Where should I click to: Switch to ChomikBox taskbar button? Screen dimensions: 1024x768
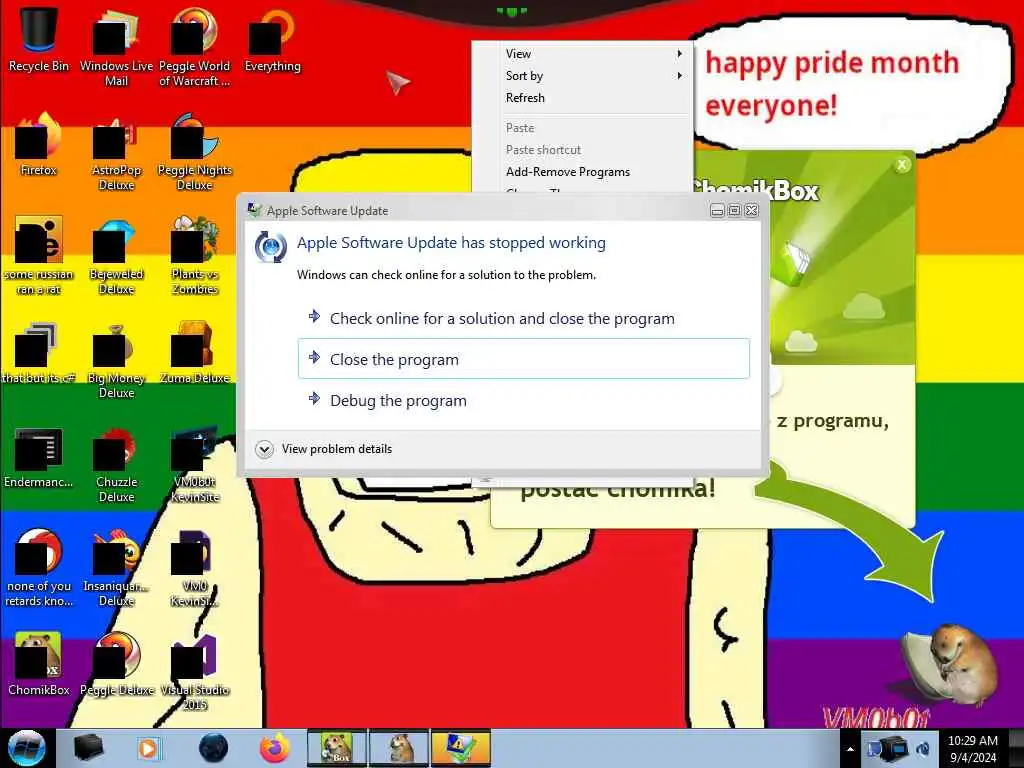(336, 748)
